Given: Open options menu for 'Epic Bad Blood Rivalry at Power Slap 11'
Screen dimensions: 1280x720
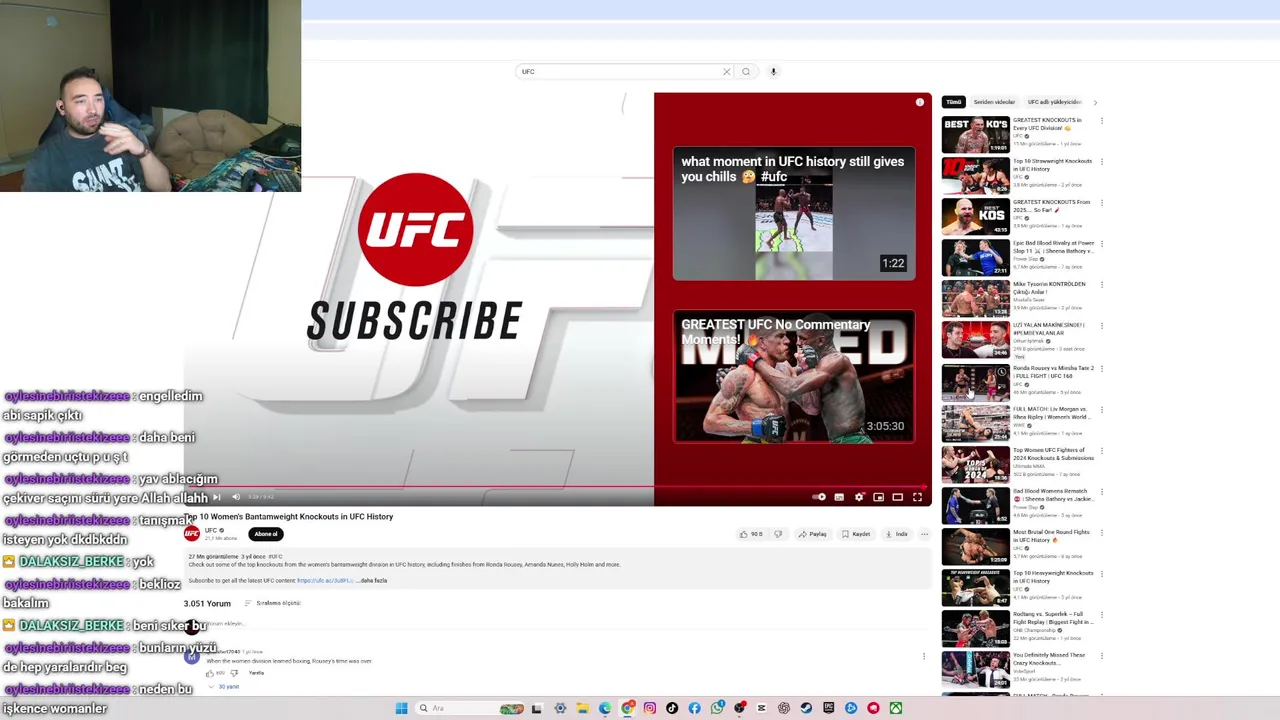Looking at the screenshot, I should point(1102,244).
